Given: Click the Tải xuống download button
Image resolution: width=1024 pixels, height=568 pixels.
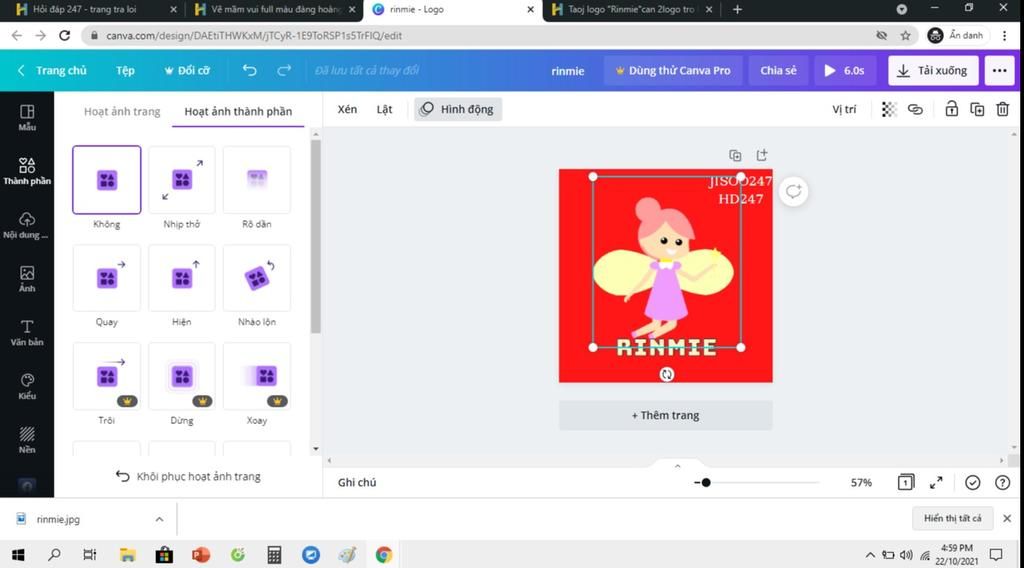Looking at the screenshot, I should tap(933, 70).
